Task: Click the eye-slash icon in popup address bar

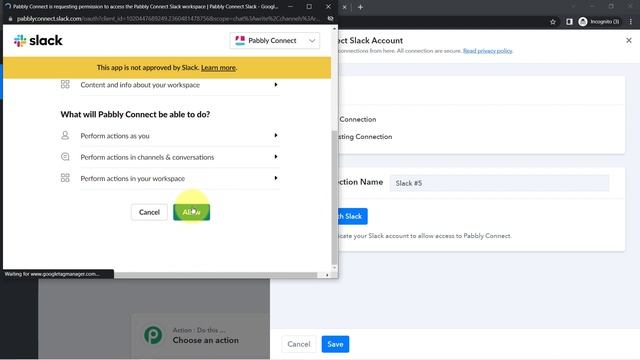Action: pyautogui.click(x=330, y=19)
